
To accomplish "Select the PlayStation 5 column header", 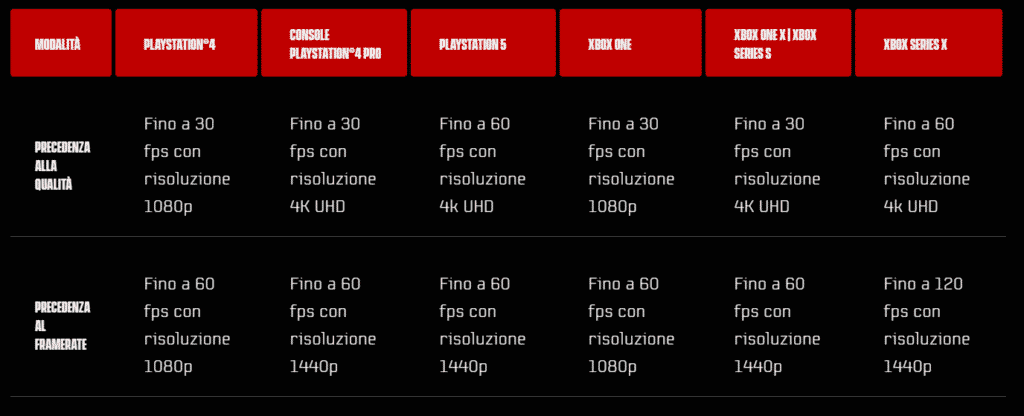I will 484,43.
